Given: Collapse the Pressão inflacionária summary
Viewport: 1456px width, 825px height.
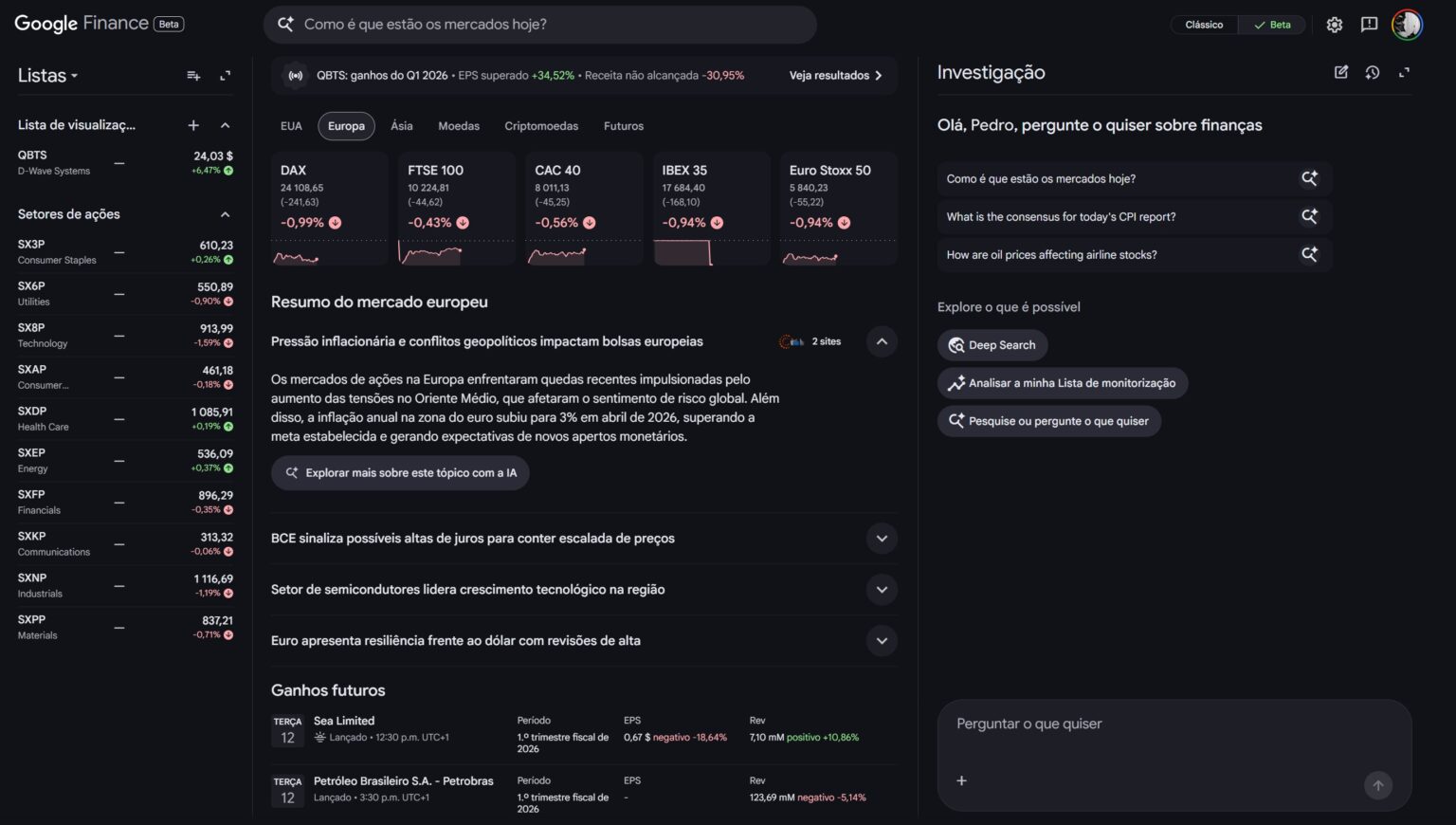Looking at the screenshot, I should point(882,341).
